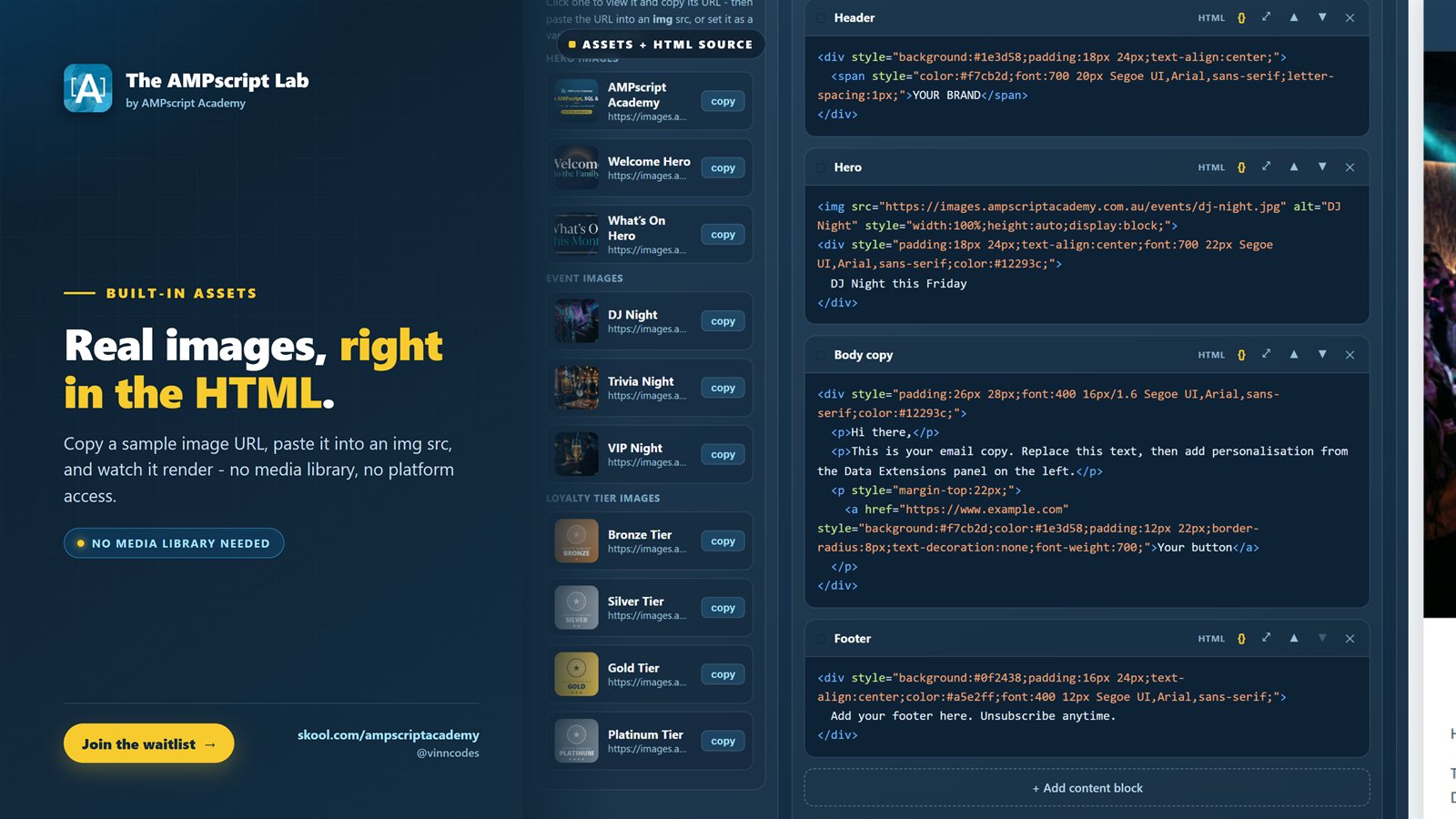
Task: Click Add content block button
Action: point(1087,788)
